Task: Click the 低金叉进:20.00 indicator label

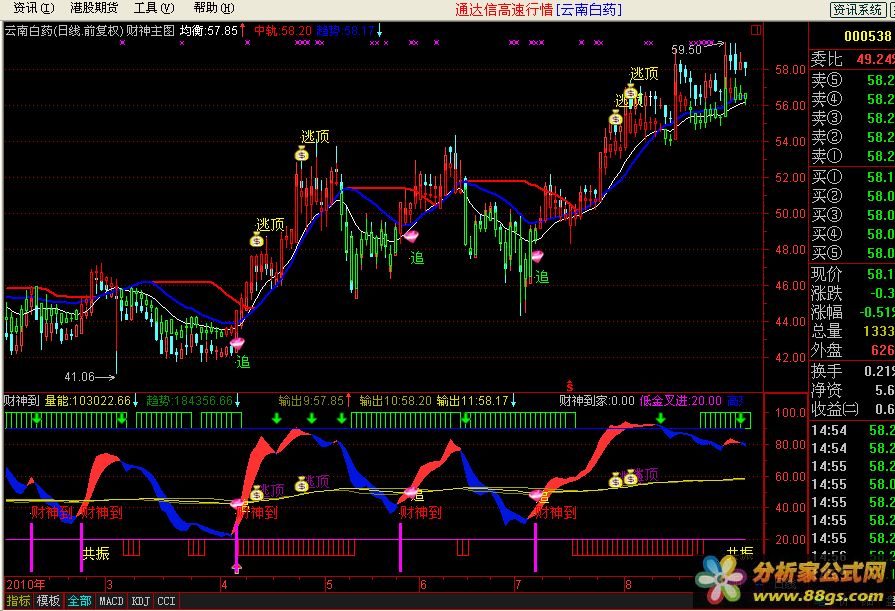Action: click(680, 401)
